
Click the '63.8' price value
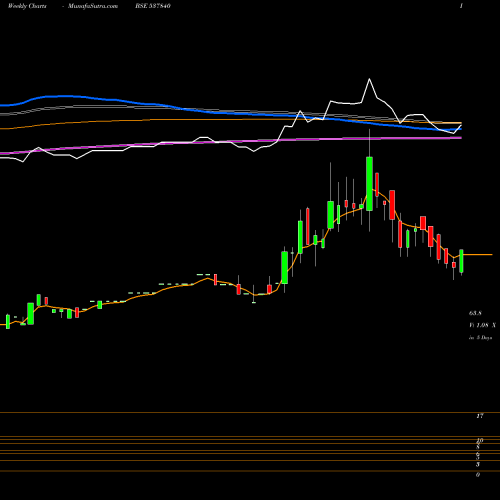pyautogui.click(x=475, y=313)
